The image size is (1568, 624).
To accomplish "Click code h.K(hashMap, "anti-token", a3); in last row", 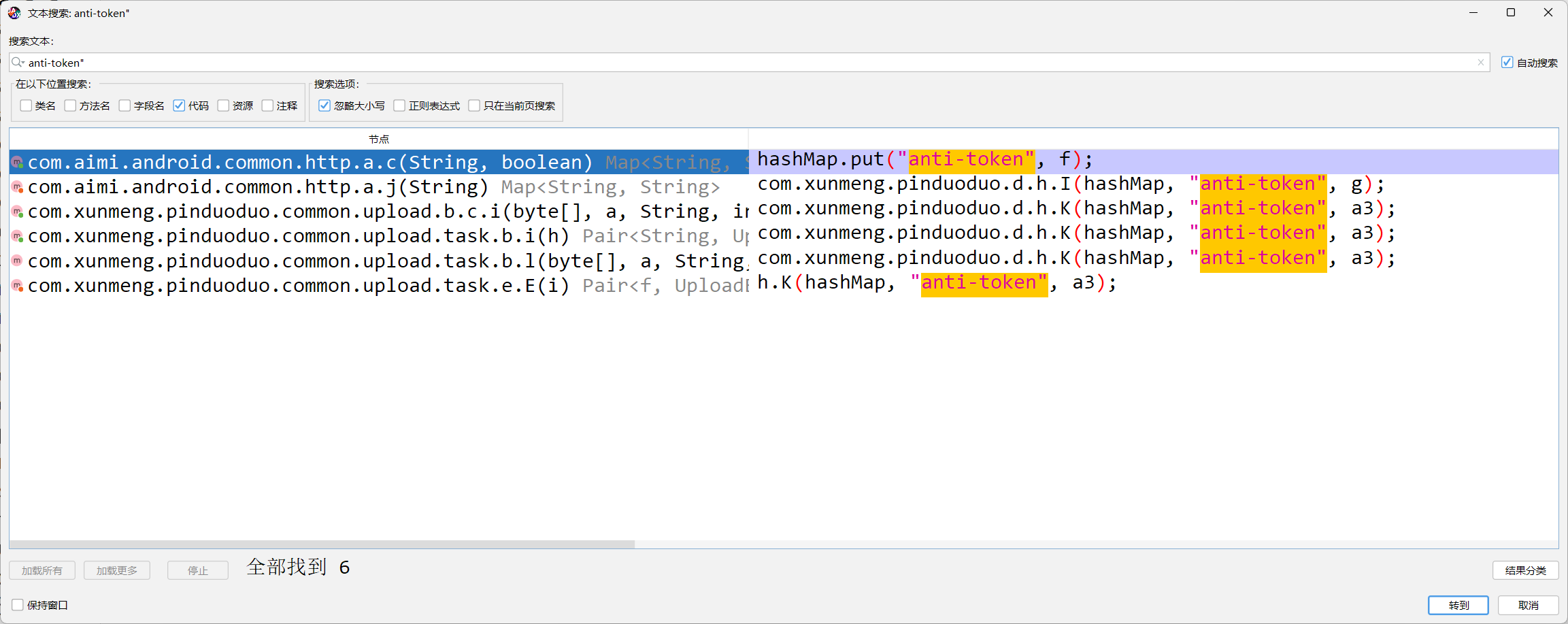I will pyautogui.click(x=937, y=282).
